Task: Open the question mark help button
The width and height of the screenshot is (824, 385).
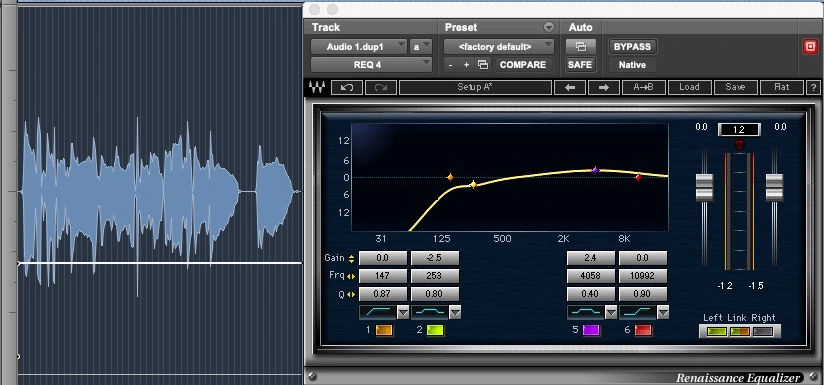Action: tap(813, 87)
